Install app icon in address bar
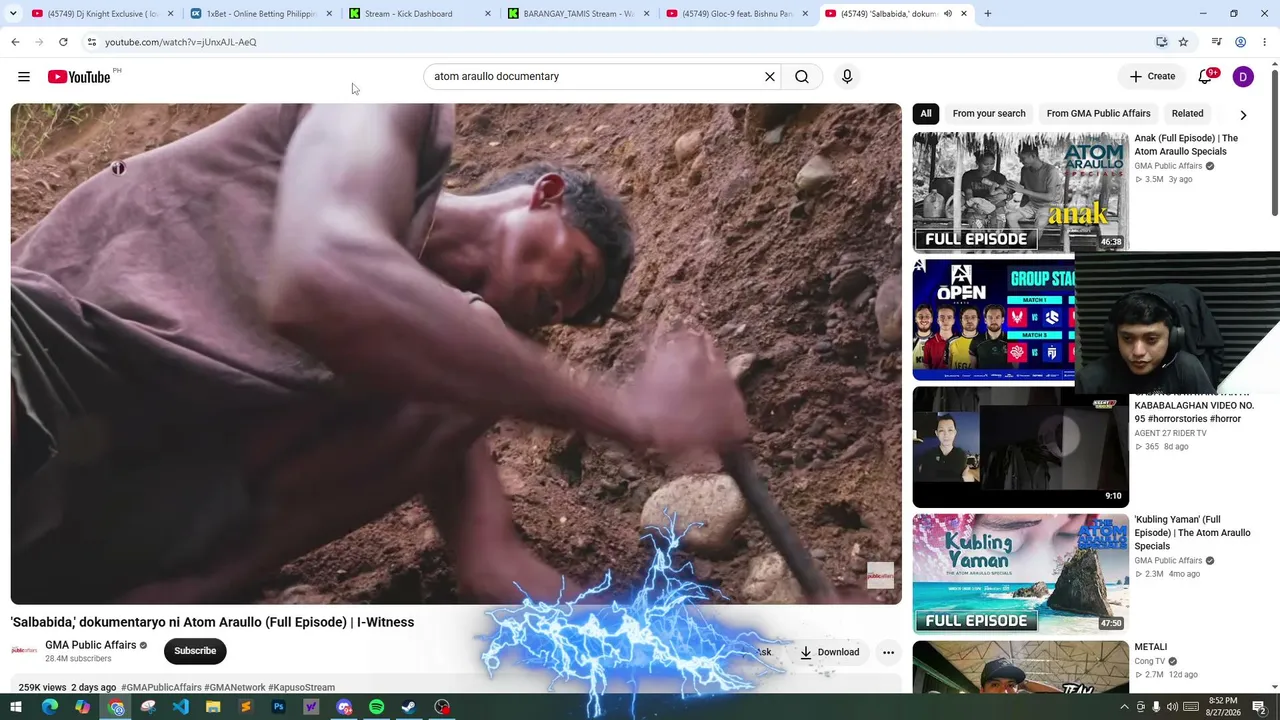This screenshot has width=1280, height=720. click(x=1161, y=42)
